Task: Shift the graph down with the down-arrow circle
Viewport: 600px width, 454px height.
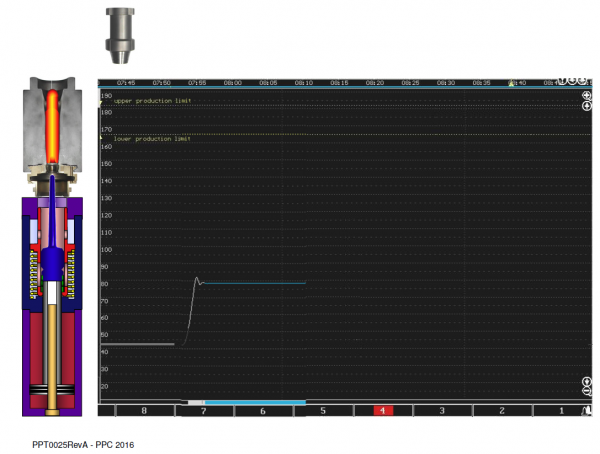Action: (587, 381)
